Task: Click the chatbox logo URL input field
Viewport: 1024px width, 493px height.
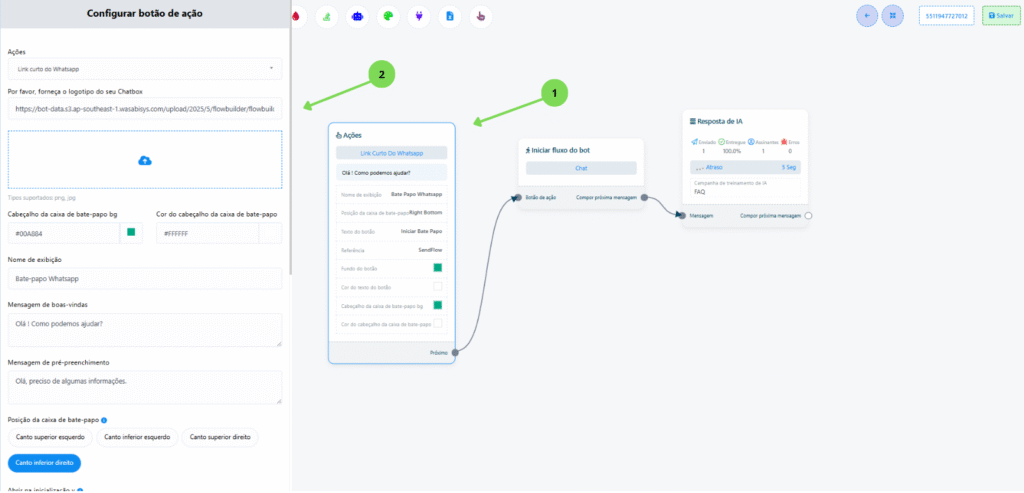Action: (145, 108)
